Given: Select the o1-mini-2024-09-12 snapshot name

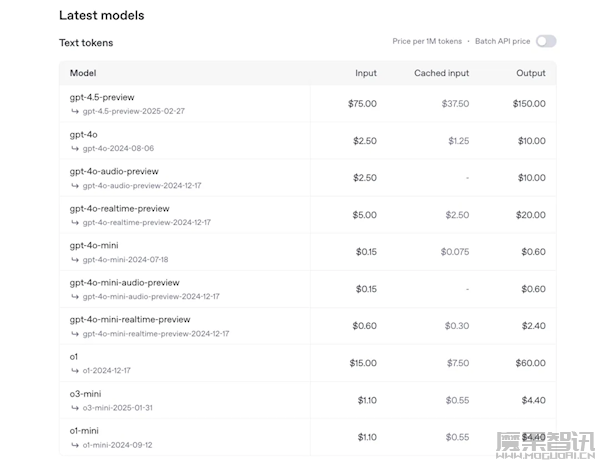Looking at the screenshot, I should (x=117, y=445).
